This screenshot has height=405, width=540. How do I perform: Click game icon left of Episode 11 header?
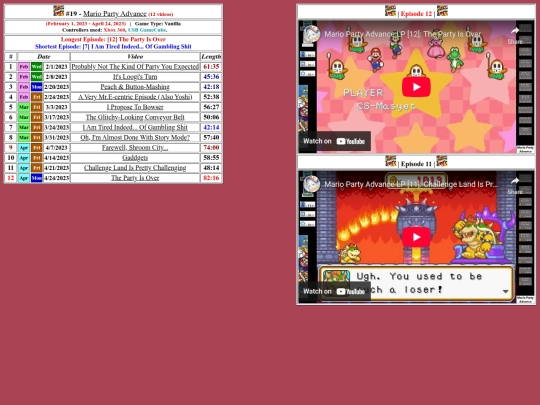[x=391, y=161]
